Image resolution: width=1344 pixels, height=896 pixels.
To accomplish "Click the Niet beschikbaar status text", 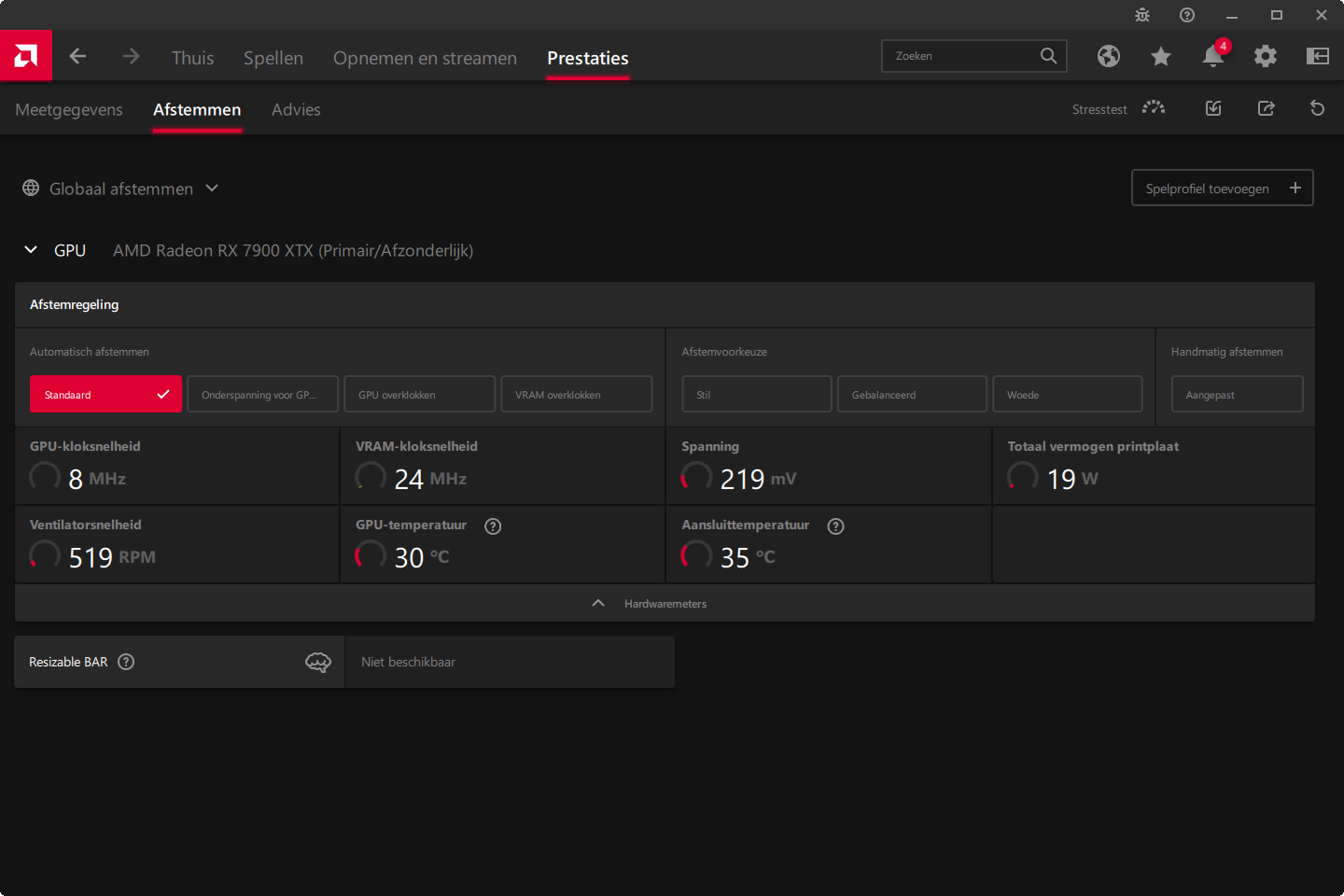I will [408, 662].
